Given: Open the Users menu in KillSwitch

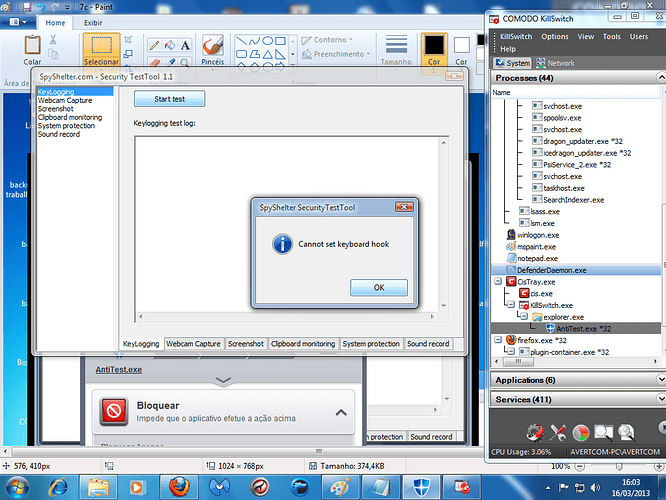Looking at the screenshot, I should click(639, 37).
